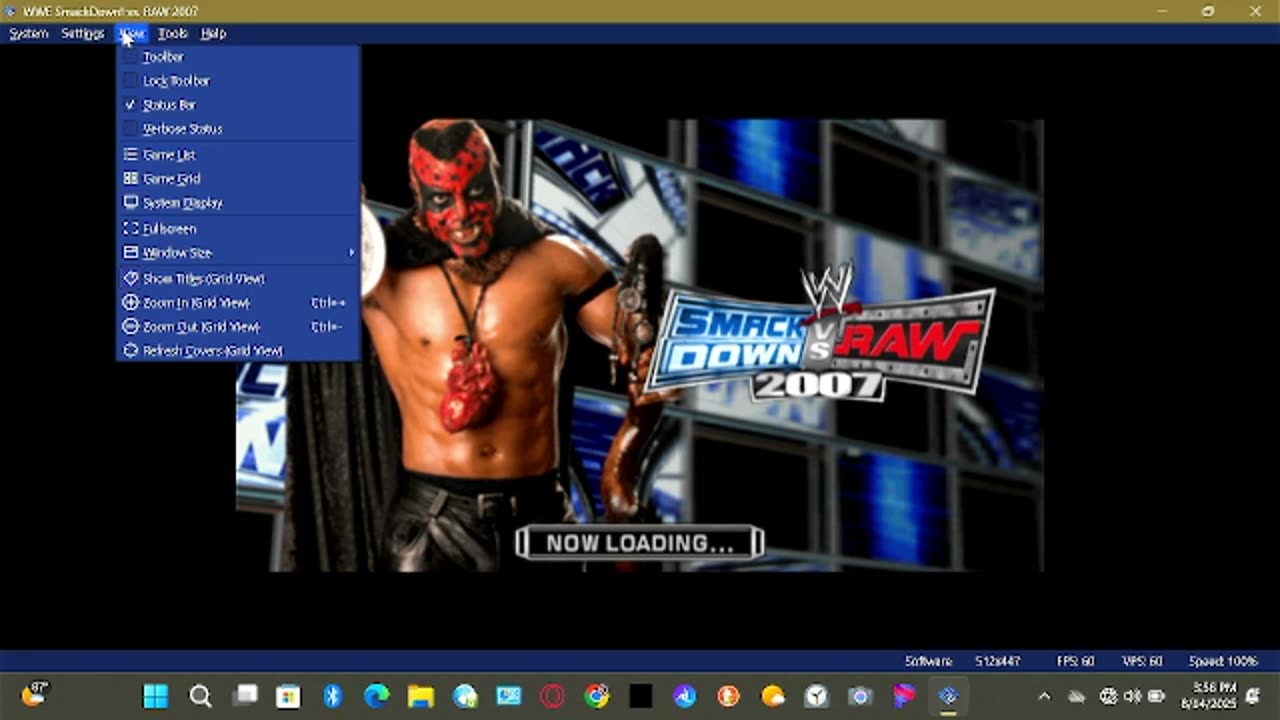Open the Windows Start menu
The height and width of the screenshot is (720, 1280).
coord(156,696)
